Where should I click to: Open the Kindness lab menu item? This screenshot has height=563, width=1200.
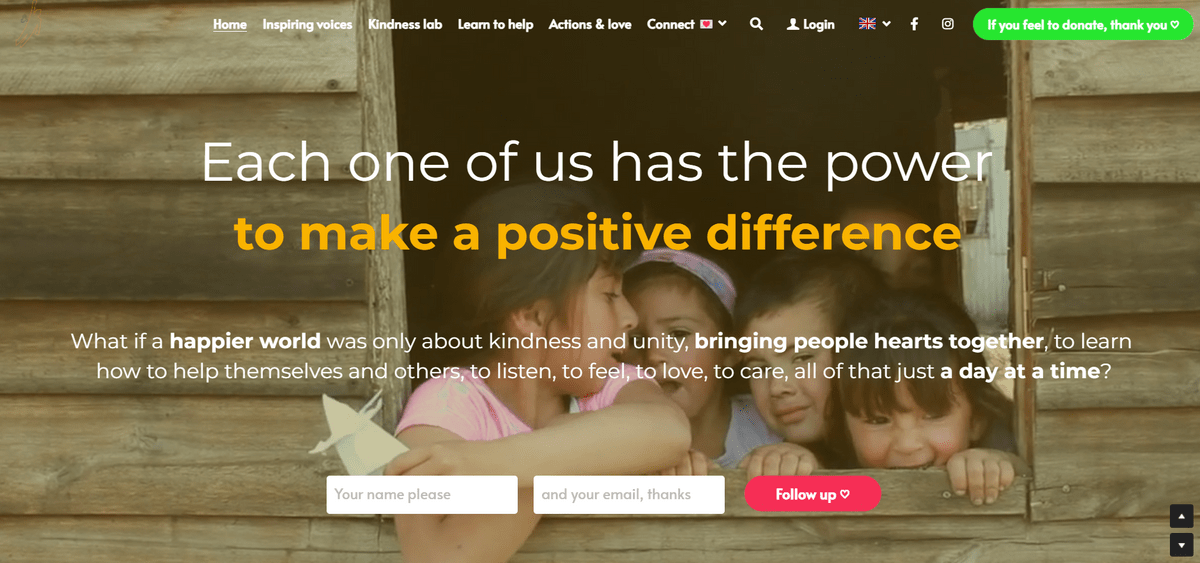(405, 24)
